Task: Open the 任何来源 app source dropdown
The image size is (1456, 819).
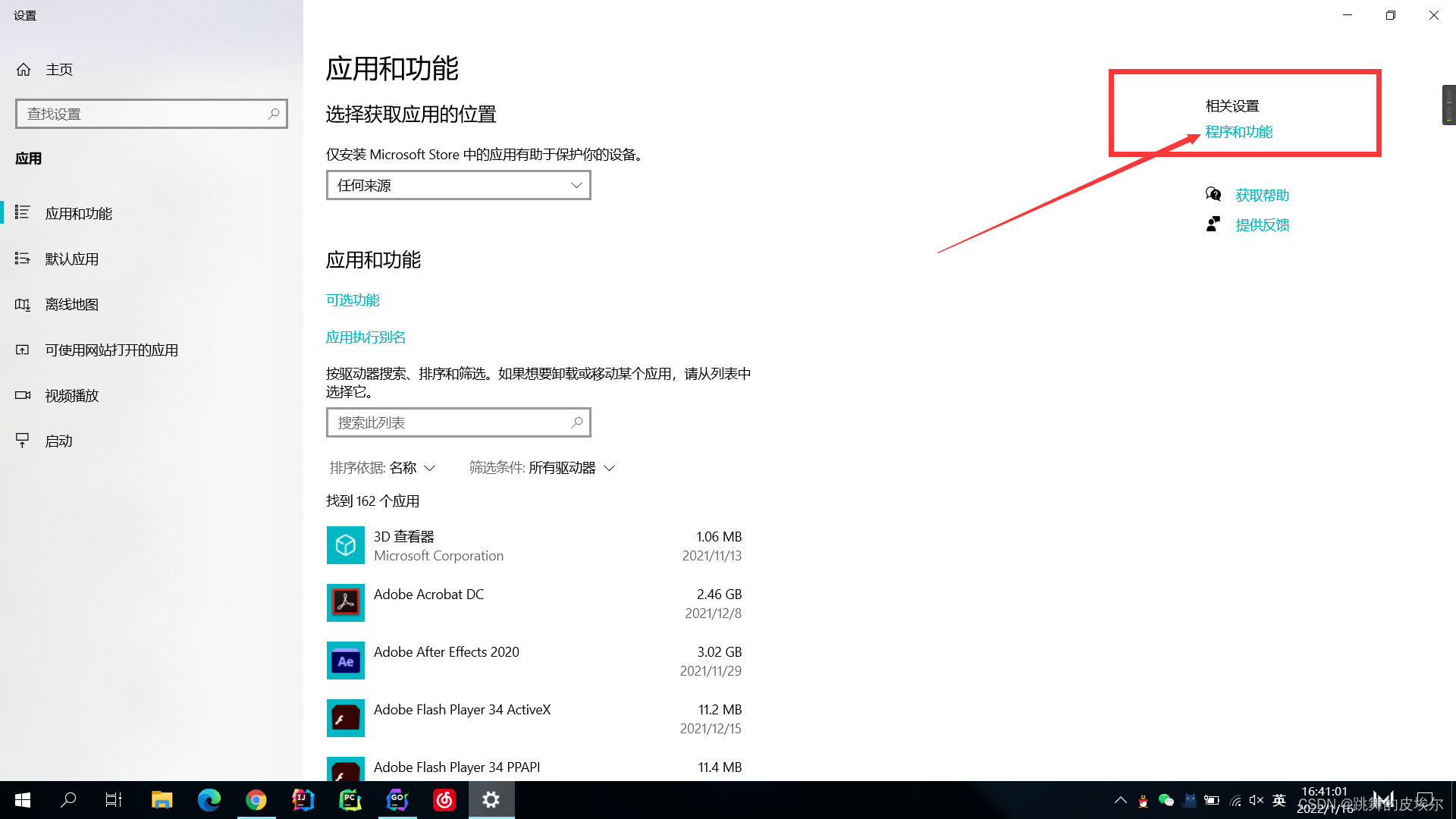Action: point(458,185)
